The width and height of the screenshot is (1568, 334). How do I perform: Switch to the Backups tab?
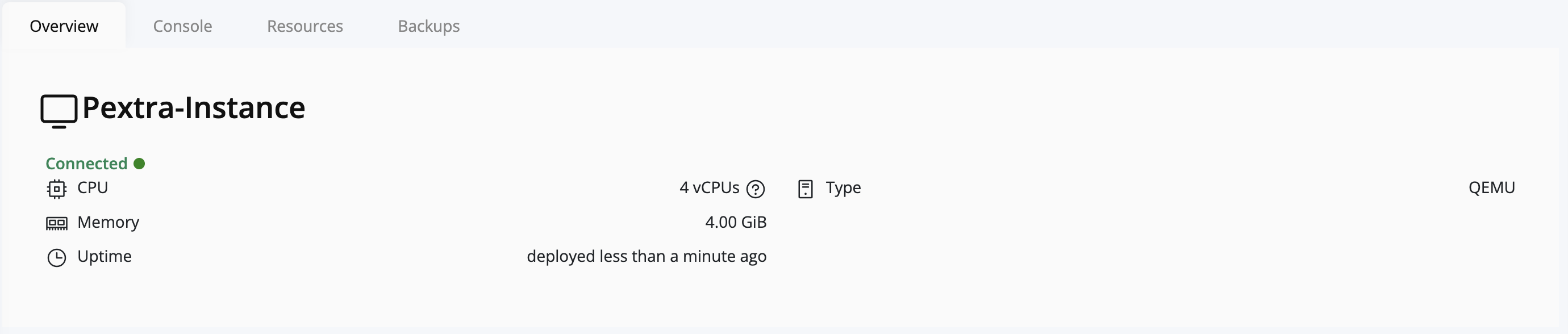pyautogui.click(x=428, y=26)
